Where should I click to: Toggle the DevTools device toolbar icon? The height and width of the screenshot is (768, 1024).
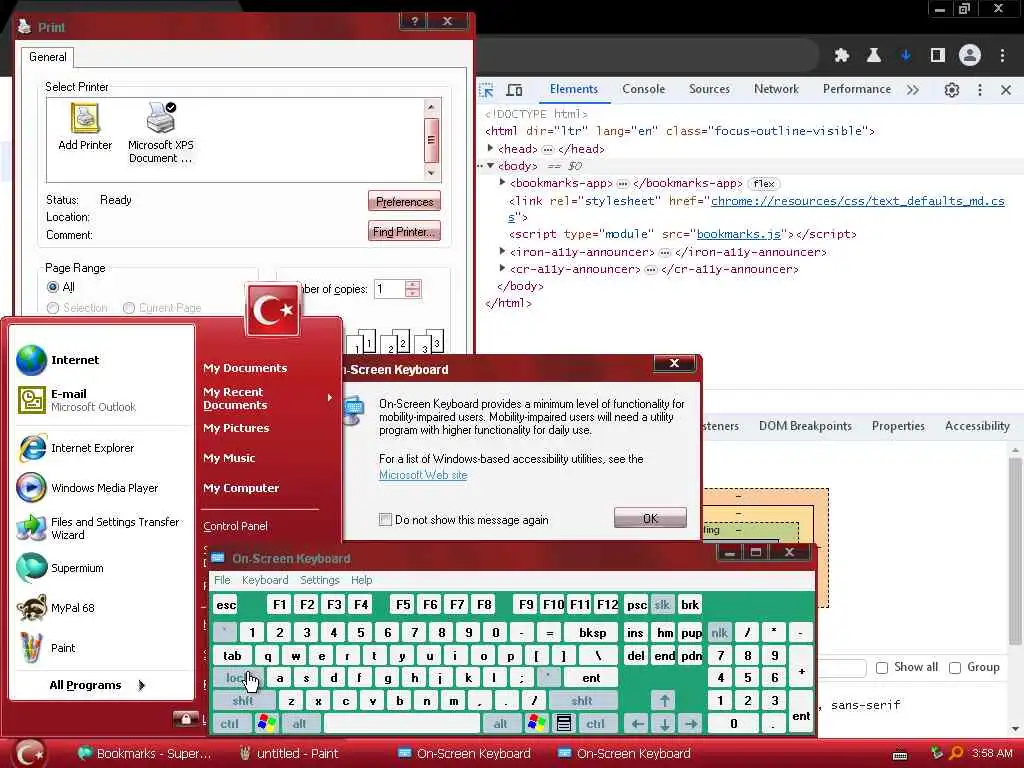coord(515,89)
